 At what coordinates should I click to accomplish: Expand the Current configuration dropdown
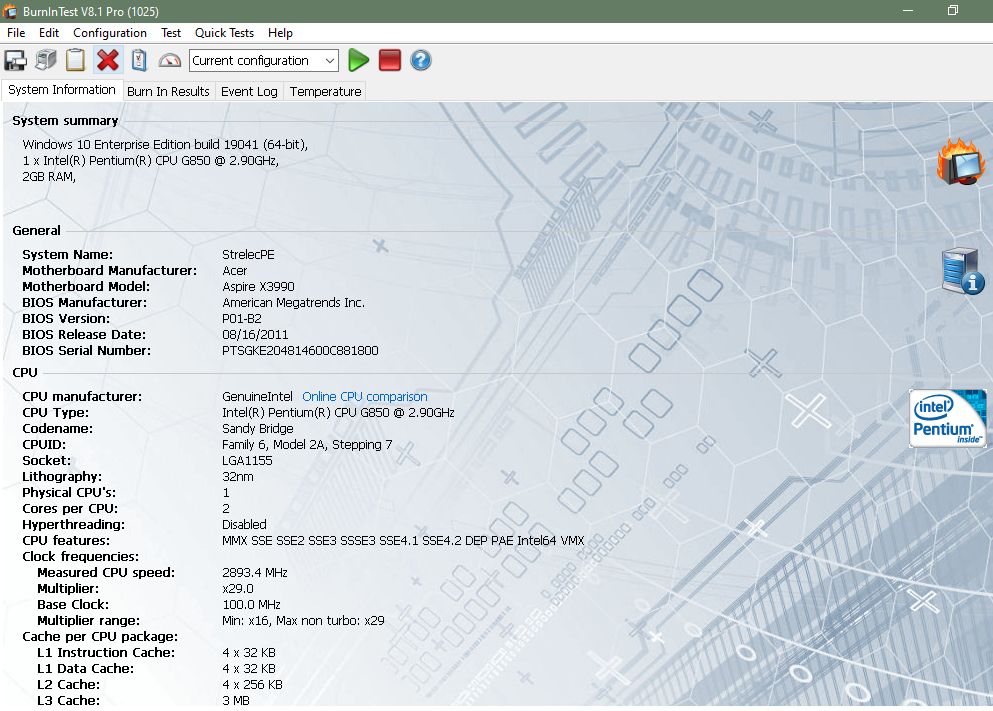(x=263, y=61)
